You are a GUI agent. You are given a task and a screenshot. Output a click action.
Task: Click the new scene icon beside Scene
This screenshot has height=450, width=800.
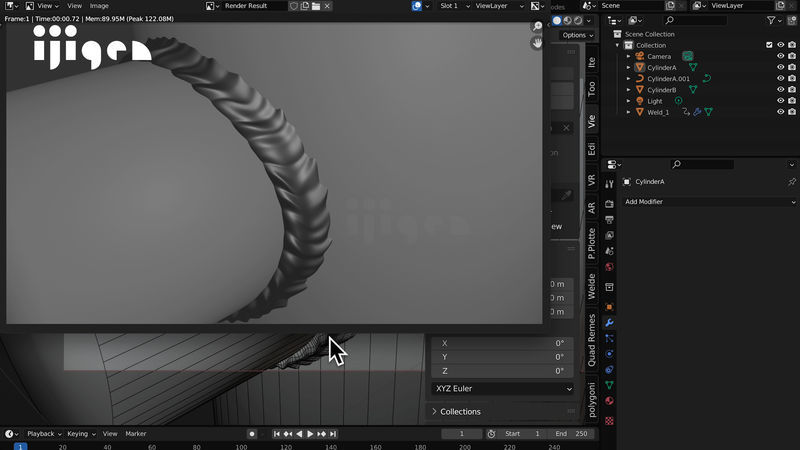click(x=670, y=6)
